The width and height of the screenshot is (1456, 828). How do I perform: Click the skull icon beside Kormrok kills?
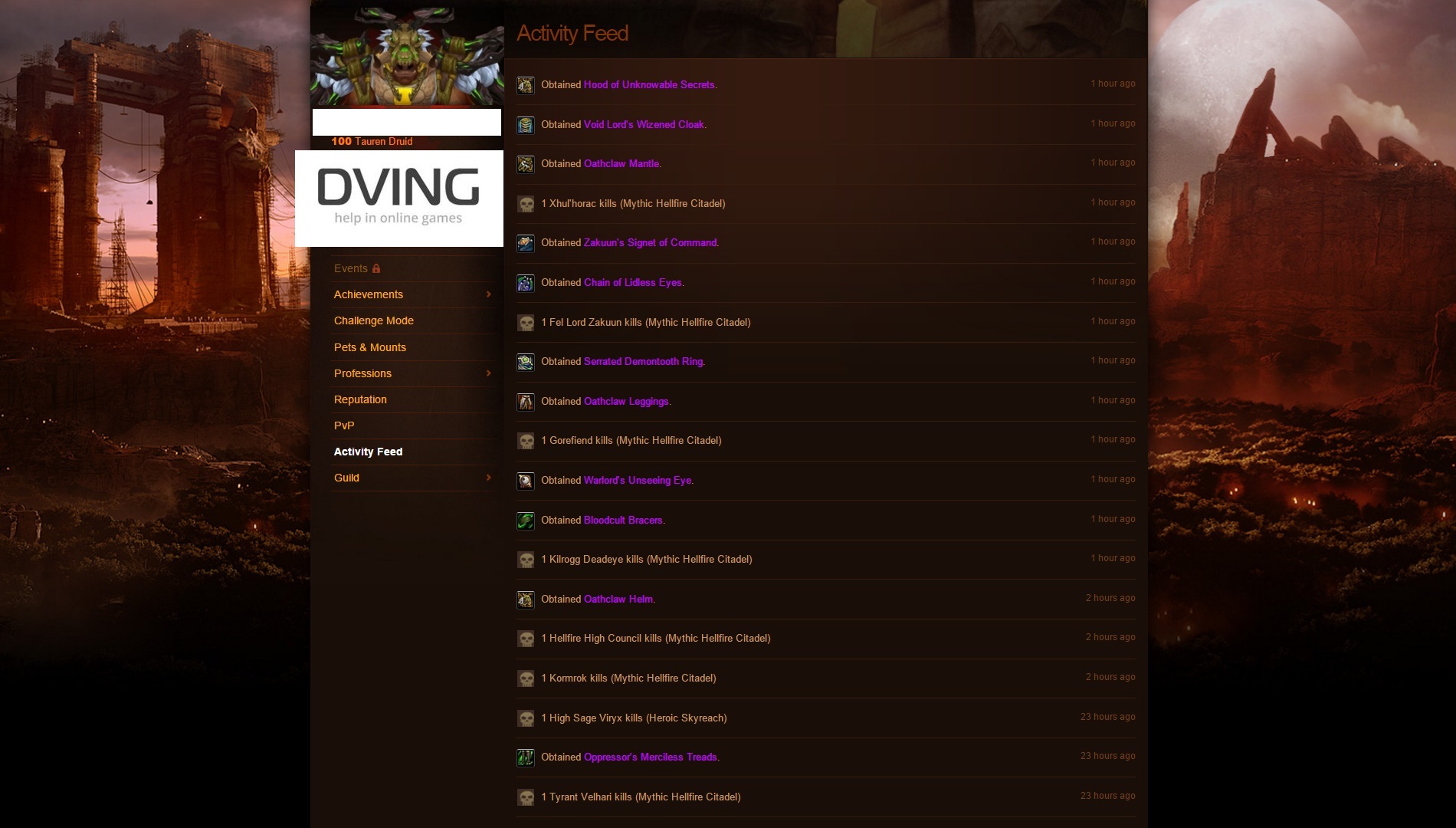click(x=525, y=678)
